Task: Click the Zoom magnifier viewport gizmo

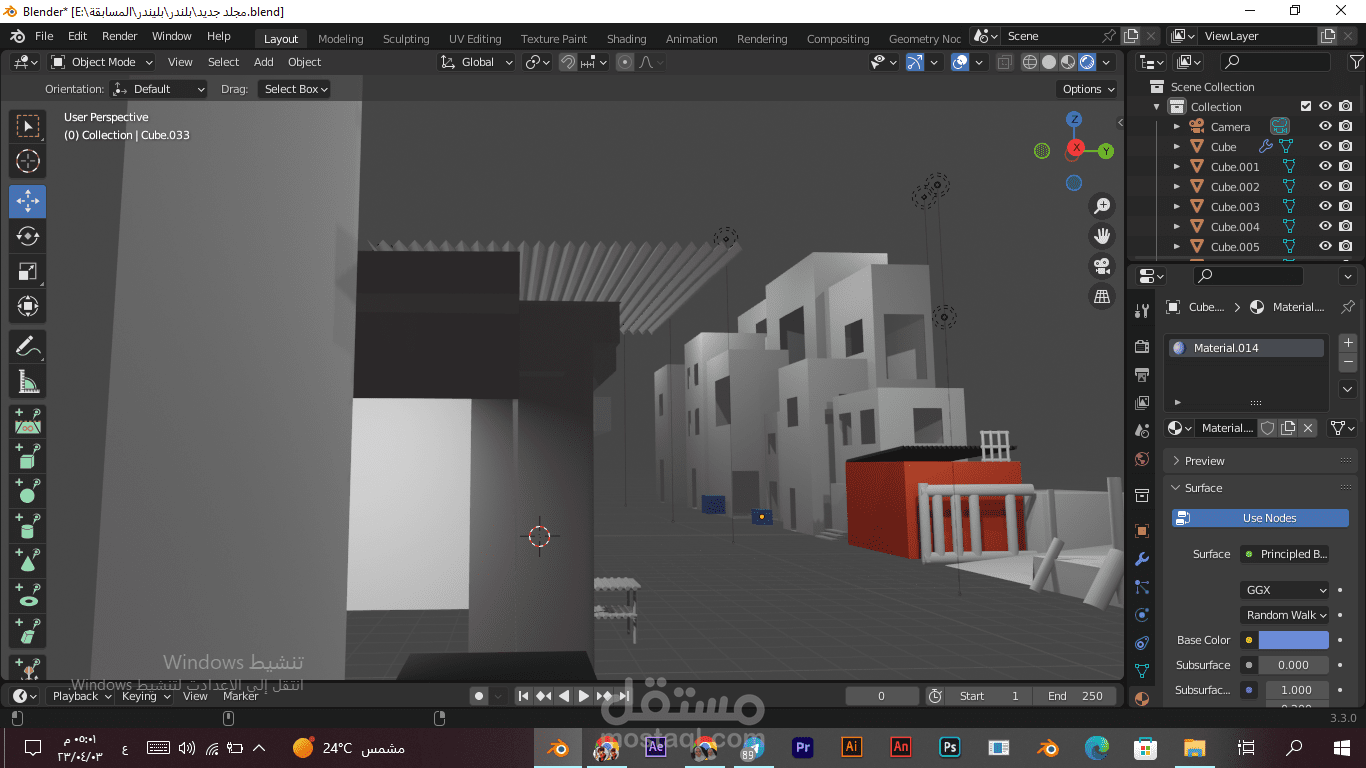Action: (x=1102, y=206)
